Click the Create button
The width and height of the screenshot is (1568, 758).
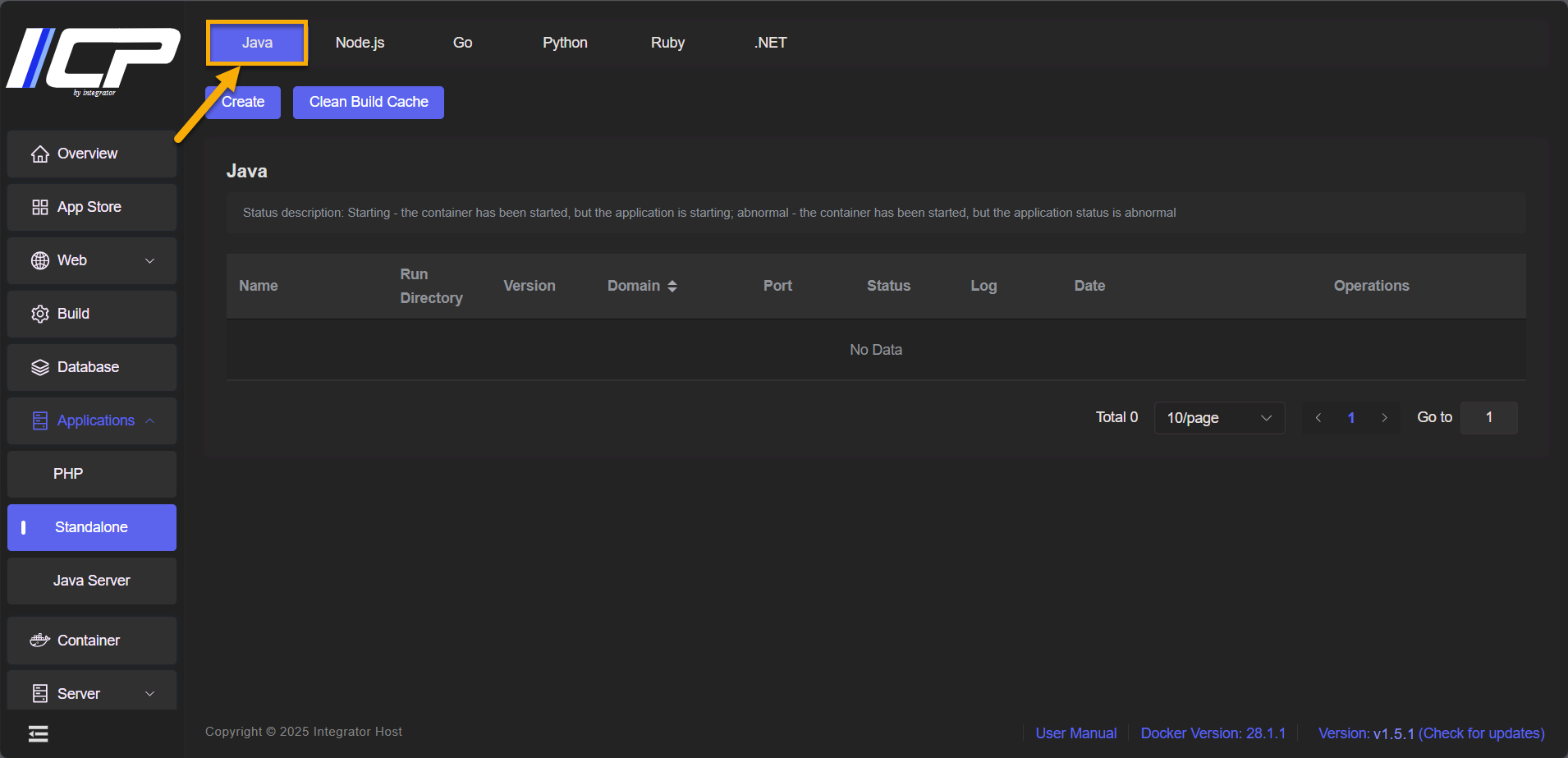pyautogui.click(x=243, y=103)
